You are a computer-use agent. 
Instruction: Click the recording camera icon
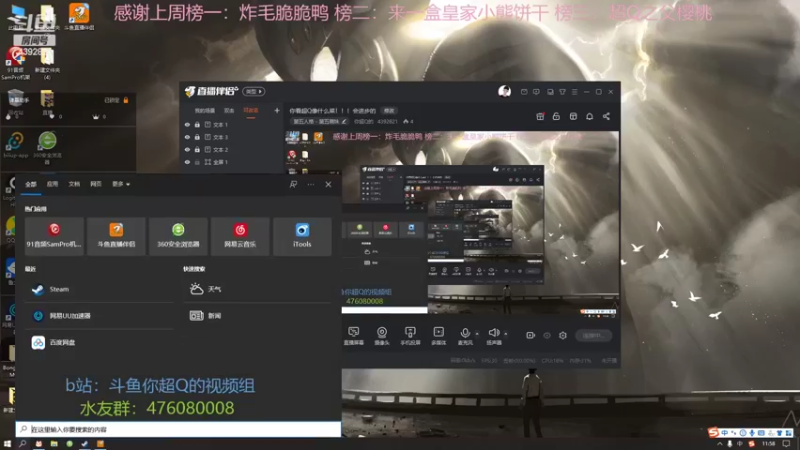531,335
